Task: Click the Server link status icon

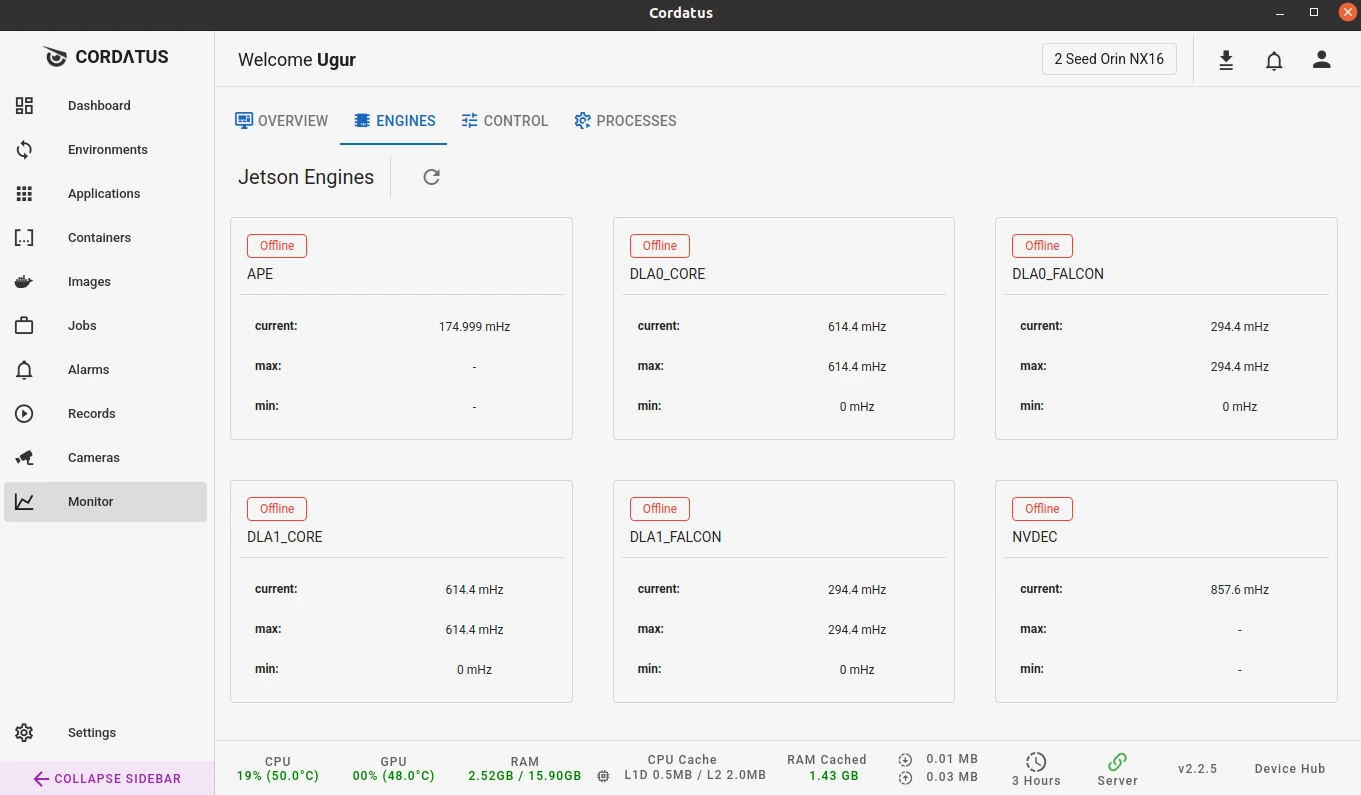Action: 1117,762
